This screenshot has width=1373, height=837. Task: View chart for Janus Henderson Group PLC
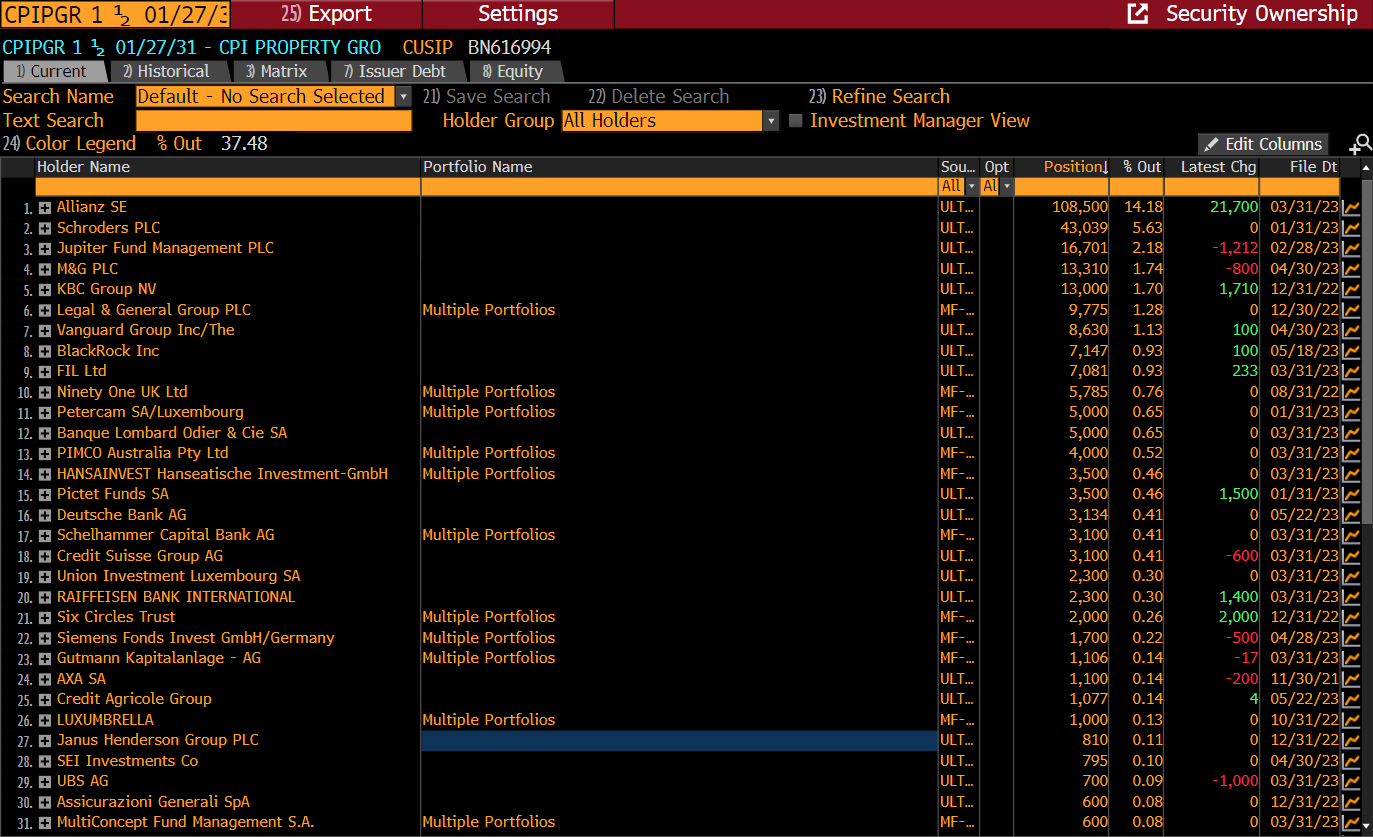[x=1351, y=740]
